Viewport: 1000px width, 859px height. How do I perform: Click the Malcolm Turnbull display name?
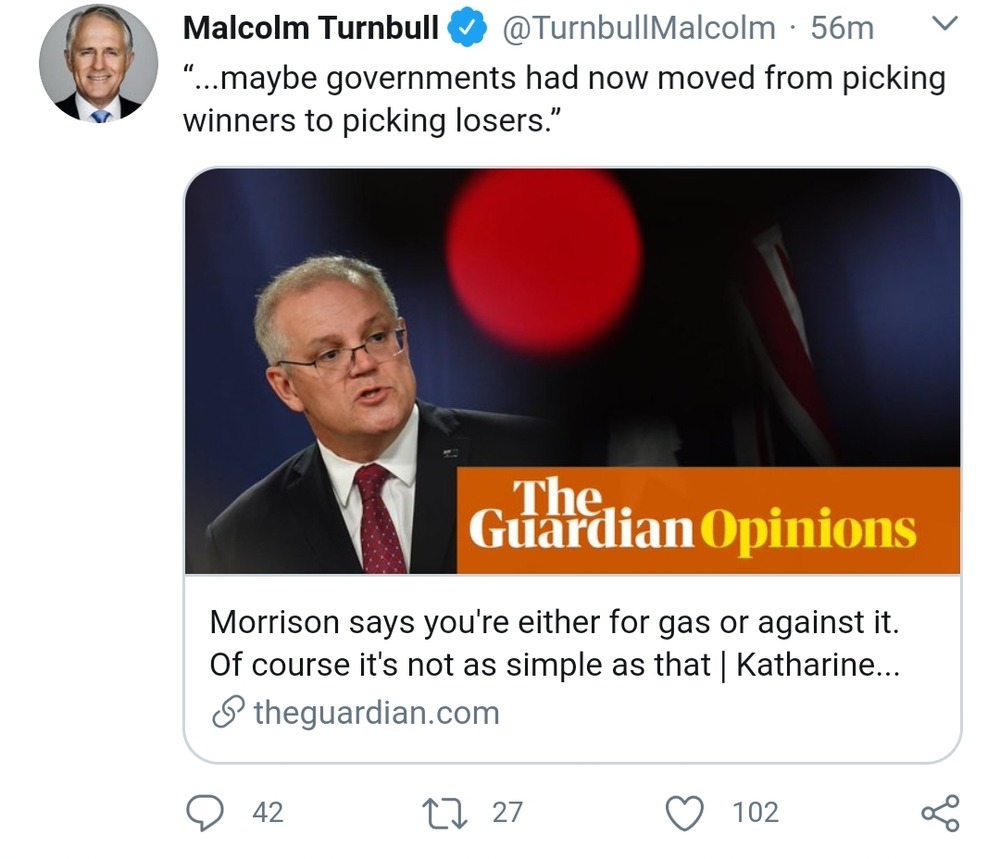[x=311, y=28]
